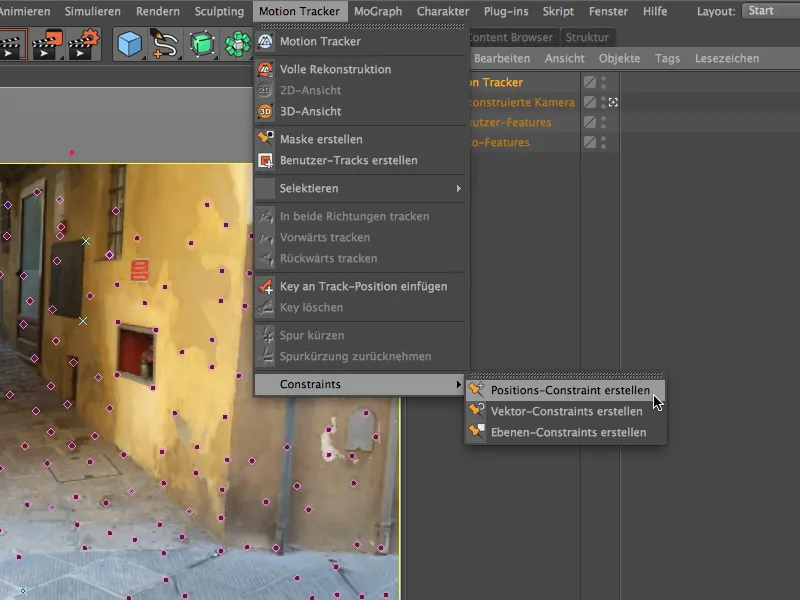Click the camera target tag icon
The height and width of the screenshot is (600, 800).
613,102
